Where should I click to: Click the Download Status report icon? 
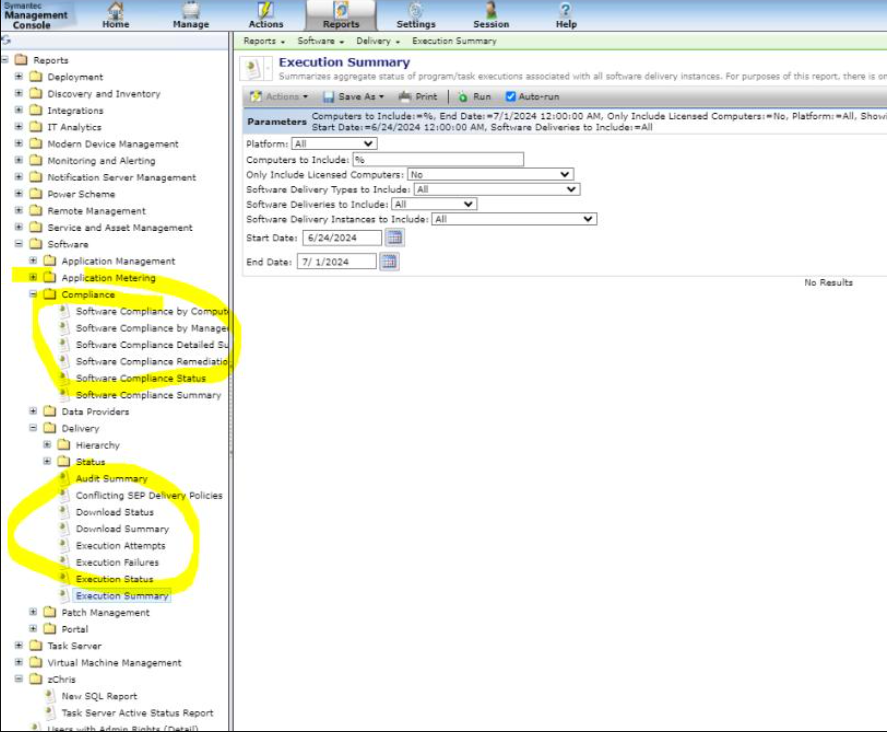(64, 511)
